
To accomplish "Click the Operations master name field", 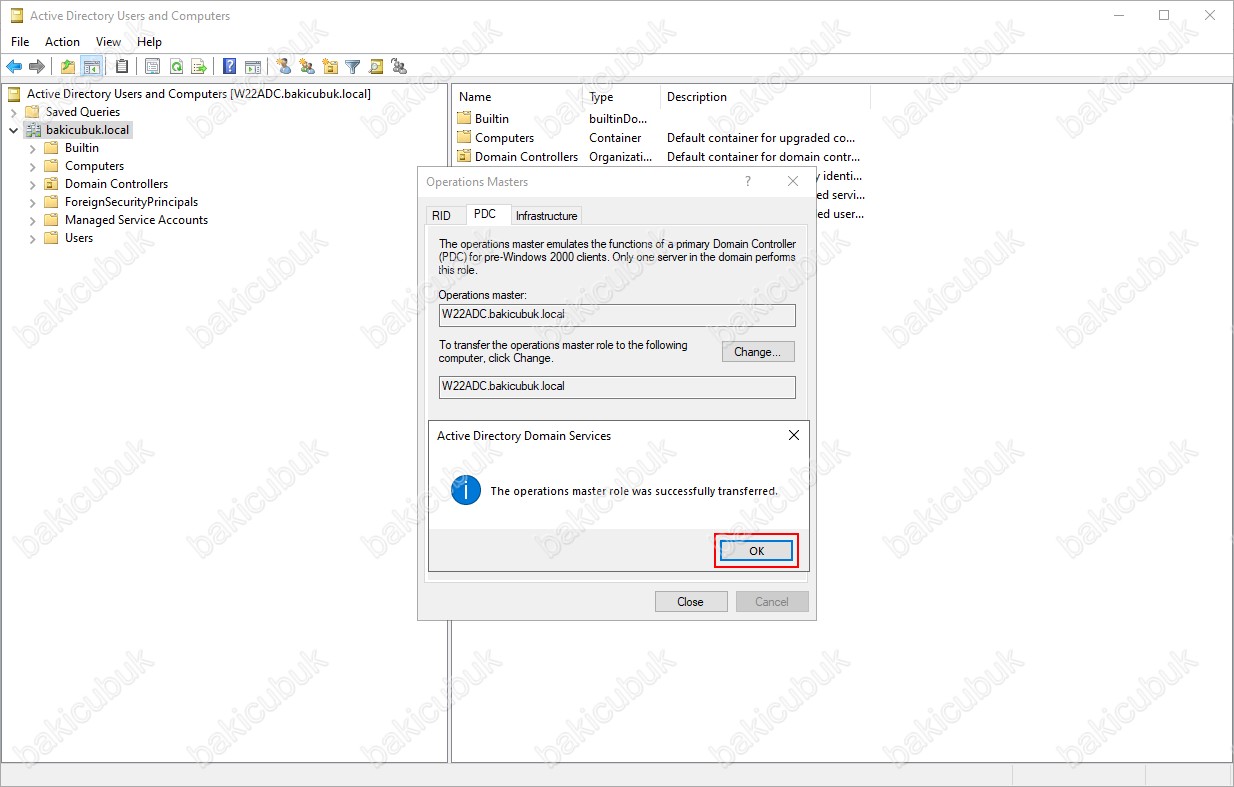I will (x=617, y=315).
